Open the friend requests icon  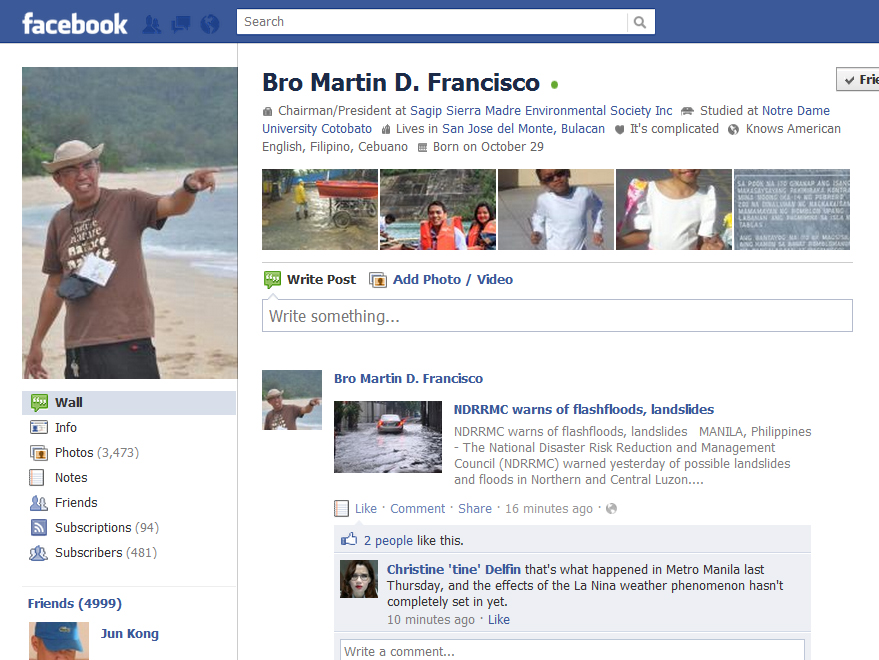(152, 23)
